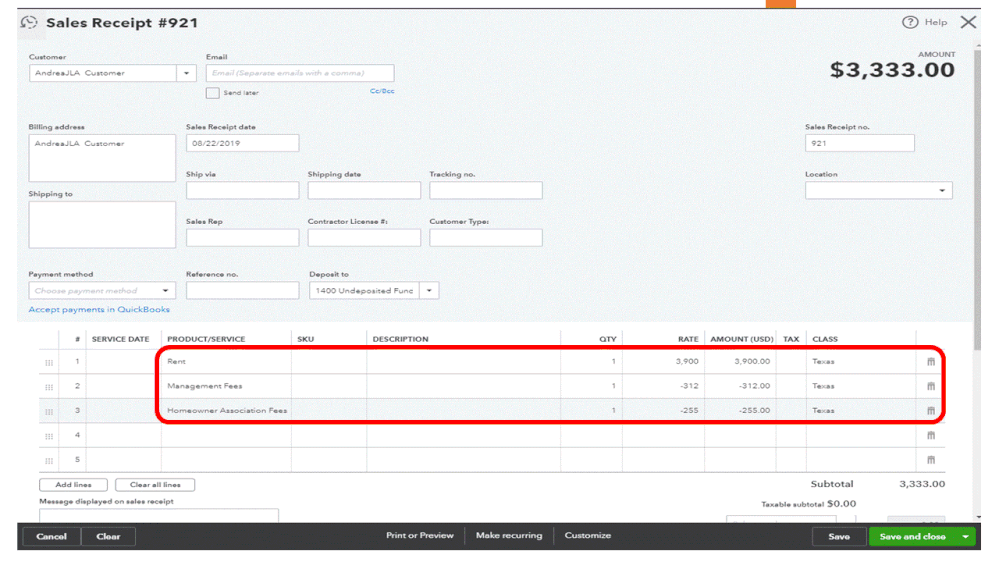Select Print or Preview
Screen dimensions: 999x562
point(420,535)
